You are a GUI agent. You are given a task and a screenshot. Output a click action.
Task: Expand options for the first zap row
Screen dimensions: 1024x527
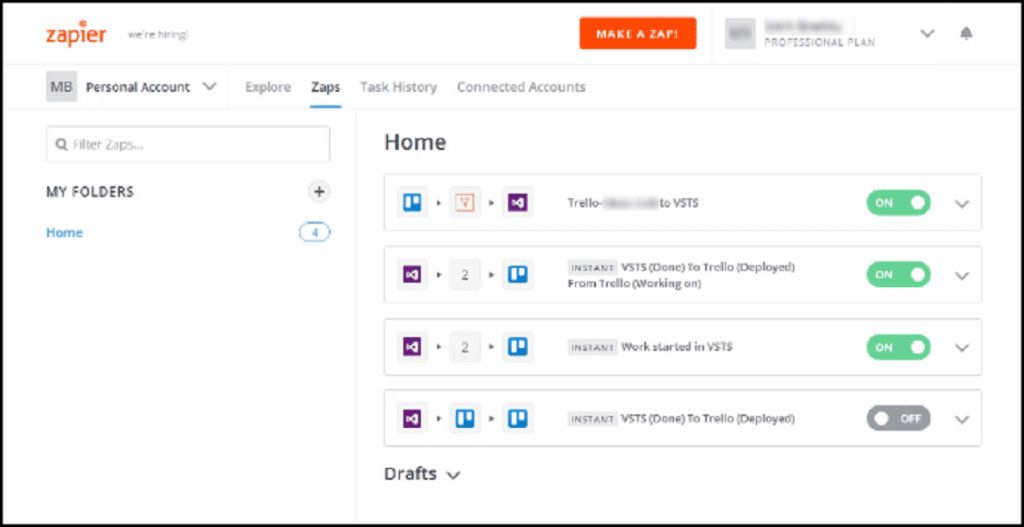coord(962,204)
